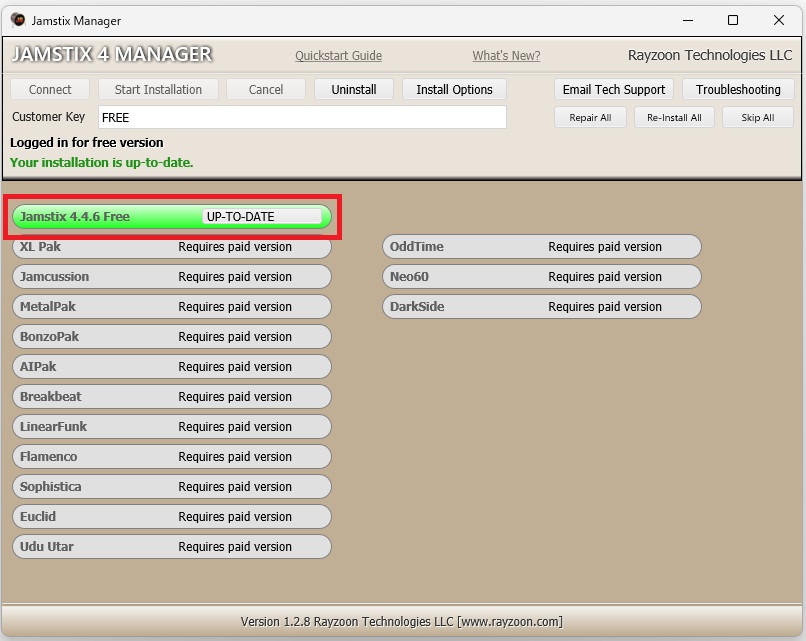Open the Troubleshooting button
This screenshot has width=806, height=641.
[x=738, y=90]
